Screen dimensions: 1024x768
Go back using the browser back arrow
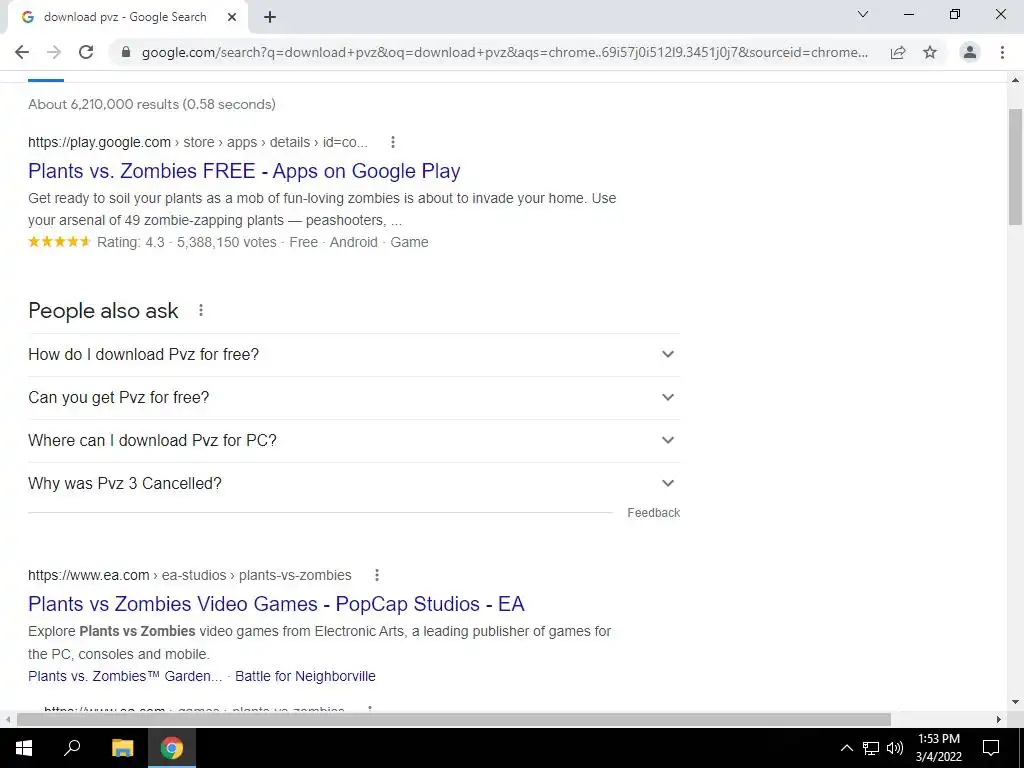click(x=22, y=52)
